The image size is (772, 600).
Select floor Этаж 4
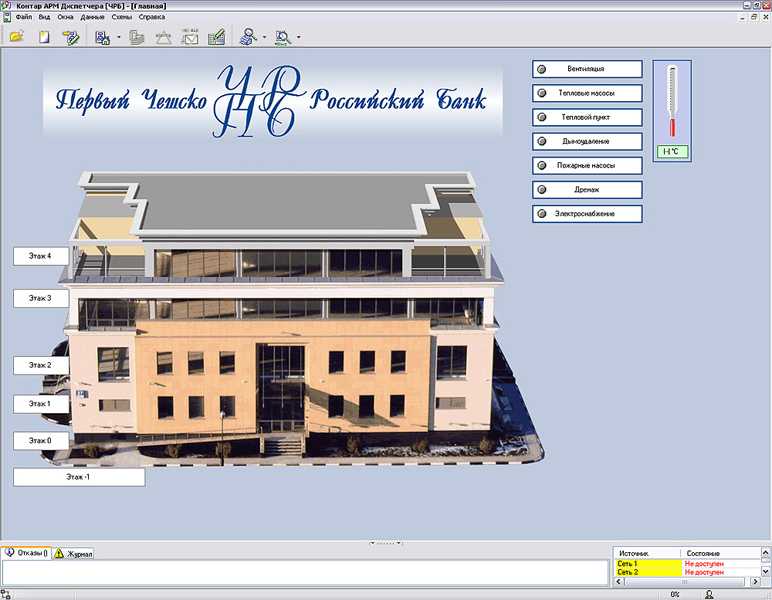41,256
